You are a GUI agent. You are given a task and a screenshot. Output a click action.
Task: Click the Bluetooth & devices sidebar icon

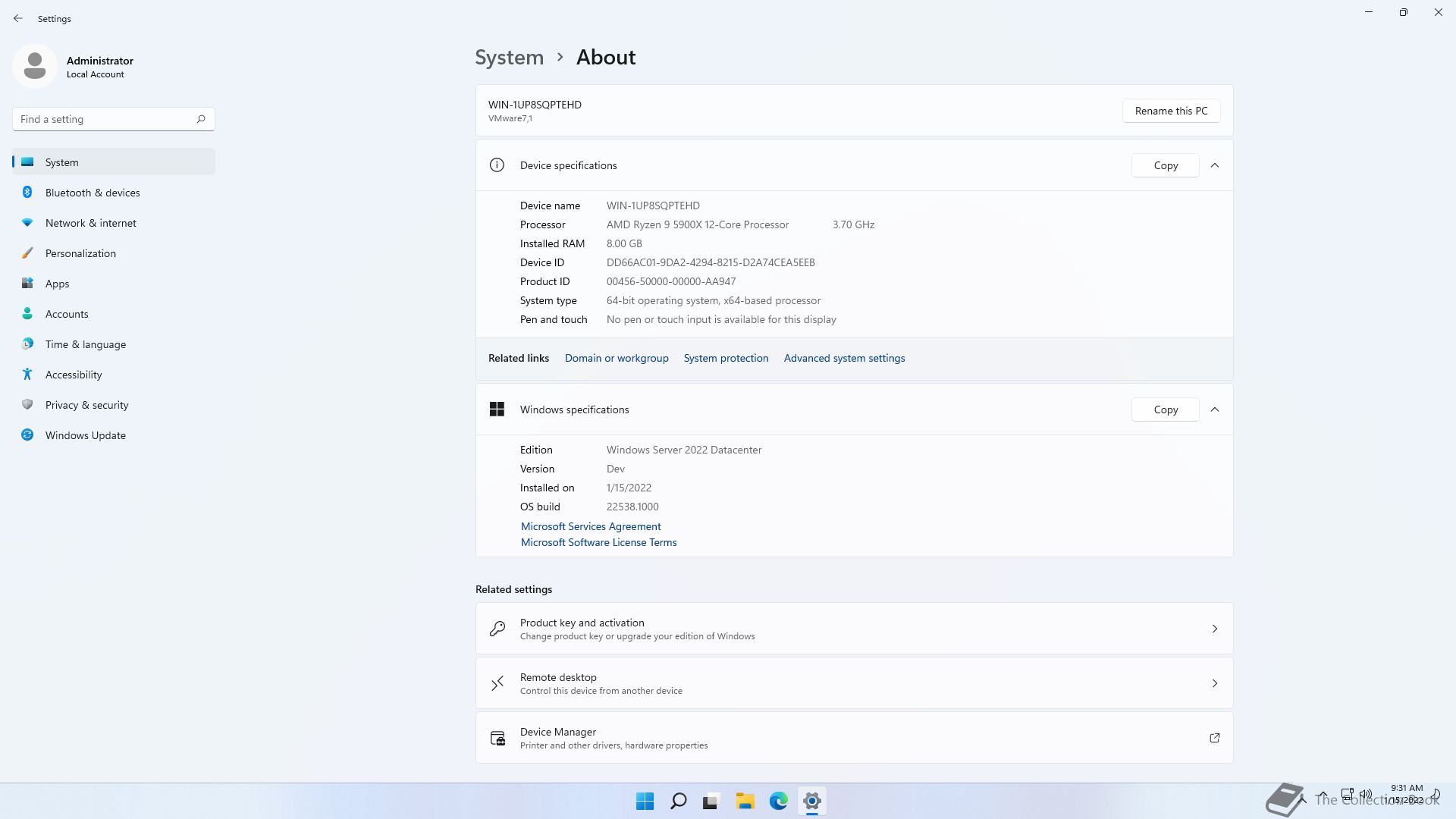point(27,193)
